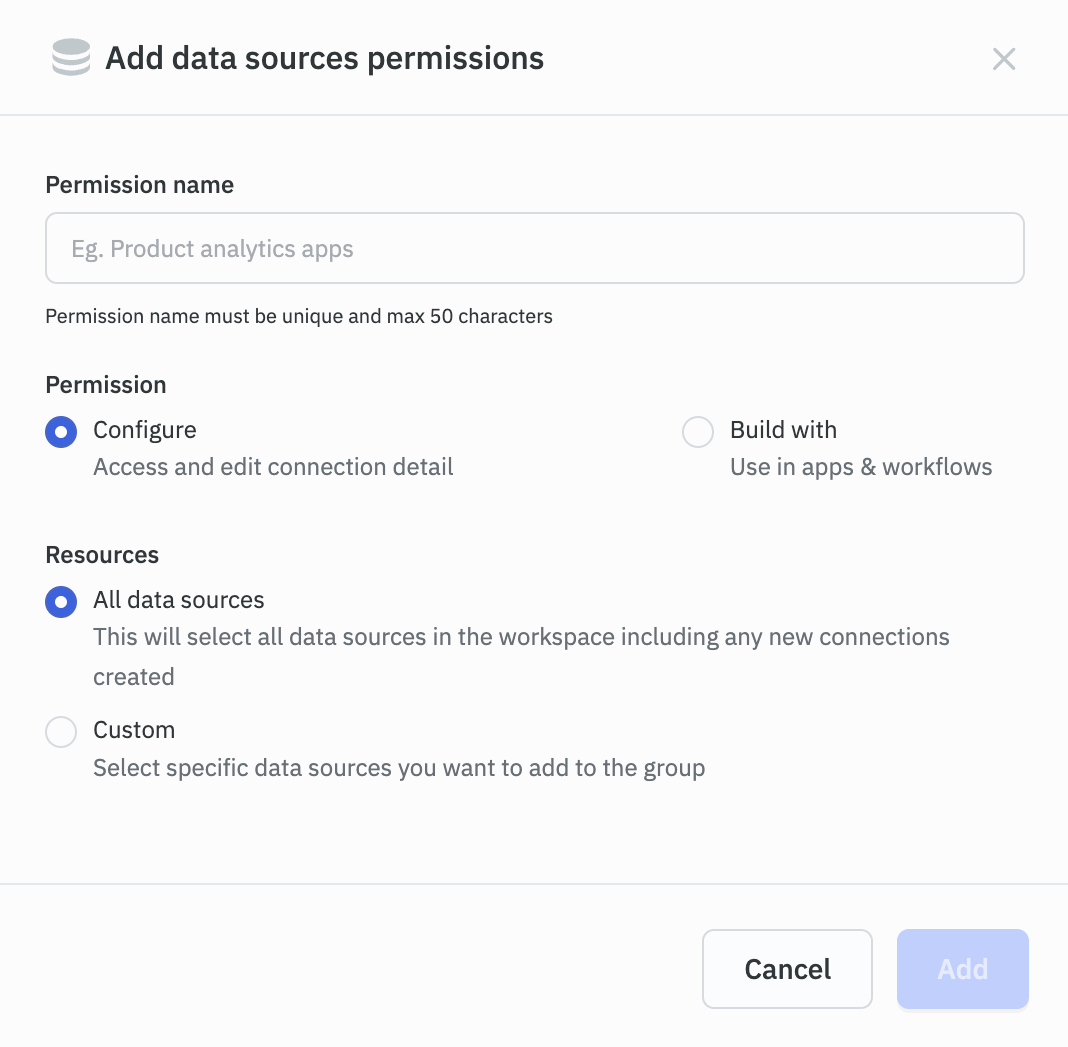Click the Use in apps & workflows description
This screenshot has width=1068, height=1047.
(x=861, y=466)
